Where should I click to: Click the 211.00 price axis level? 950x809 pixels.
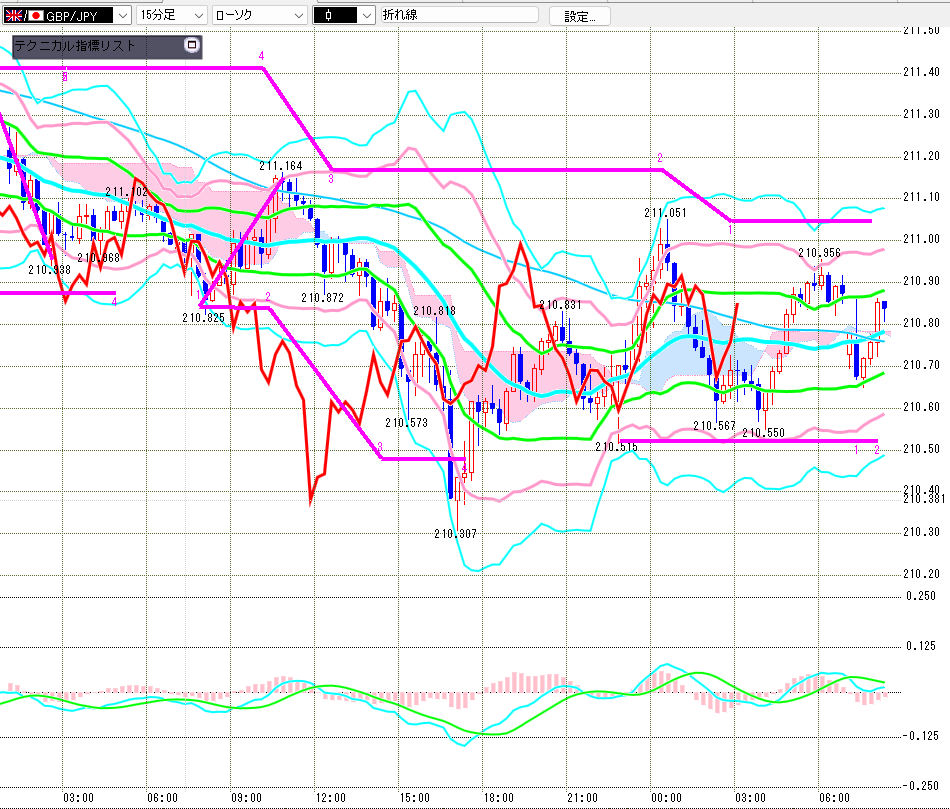[x=920, y=239]
